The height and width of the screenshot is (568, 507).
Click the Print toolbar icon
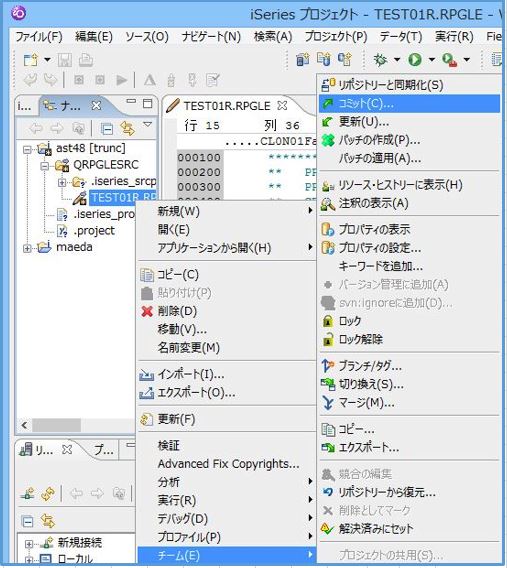[x=86, y=60]
